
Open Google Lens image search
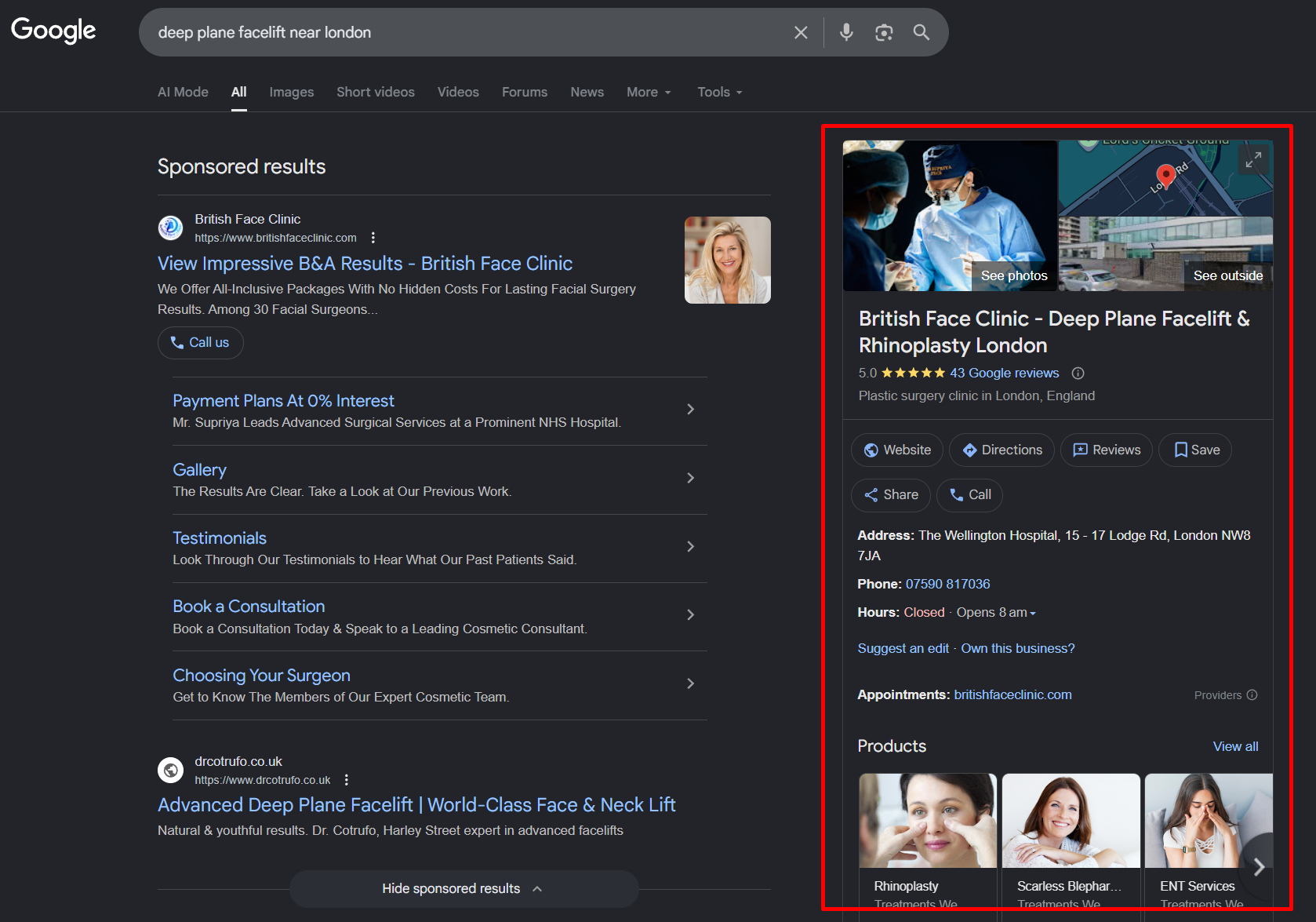coord(884,32)
